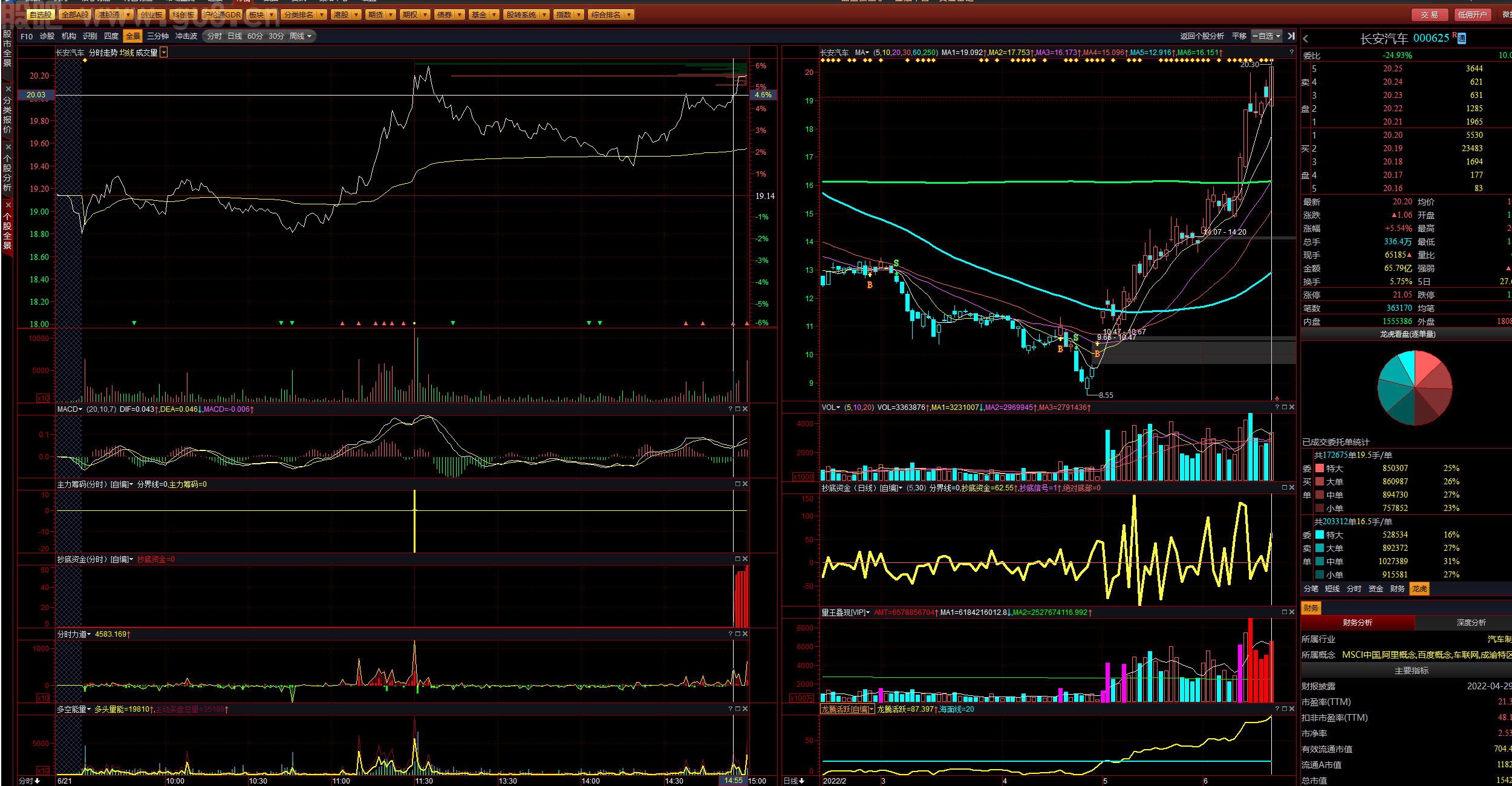Switch chart period to 日线

[x=235, y=36]
